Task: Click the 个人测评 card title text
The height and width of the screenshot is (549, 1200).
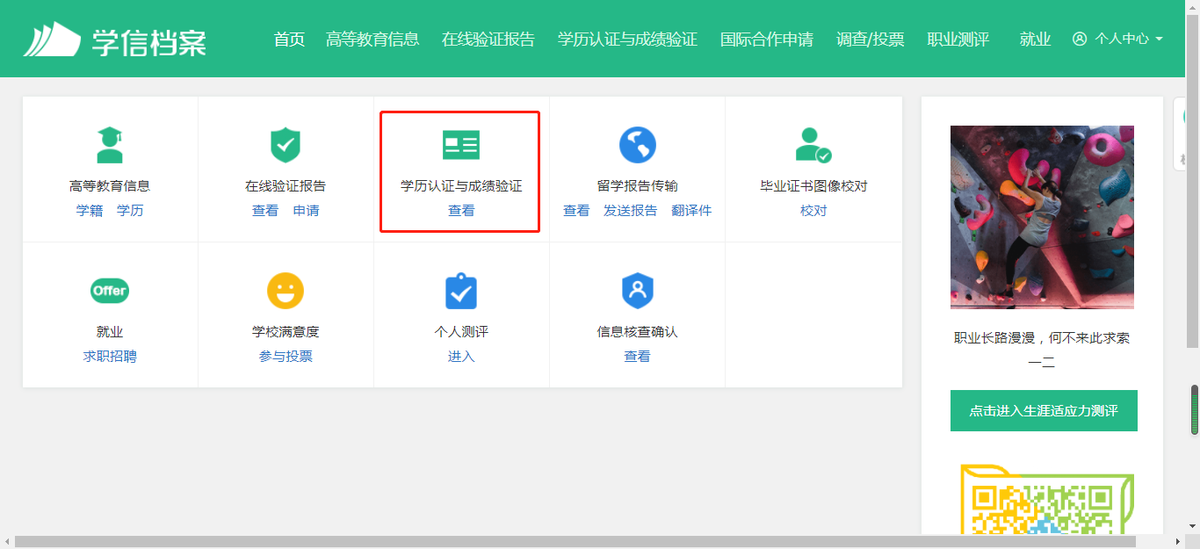Action: tap(461, 331)
